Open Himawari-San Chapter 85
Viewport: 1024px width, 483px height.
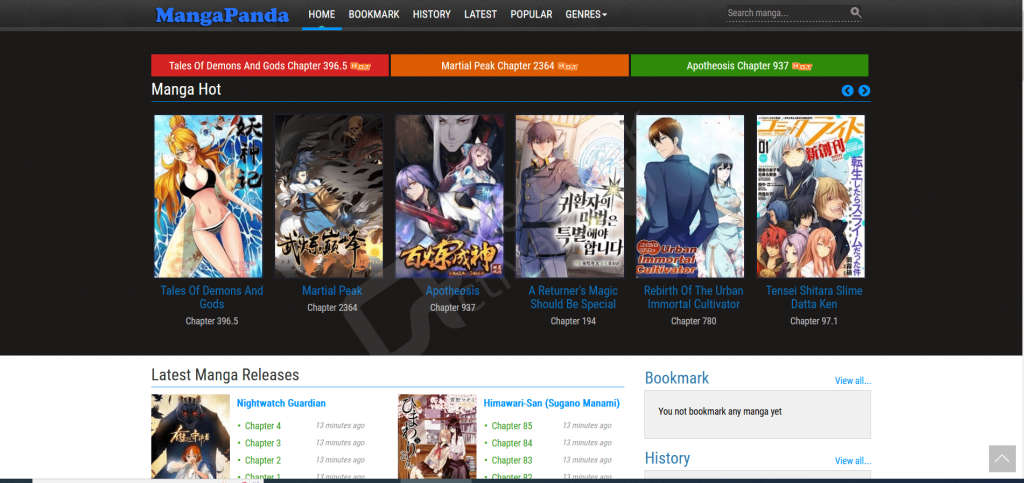(x=511, y=426)
